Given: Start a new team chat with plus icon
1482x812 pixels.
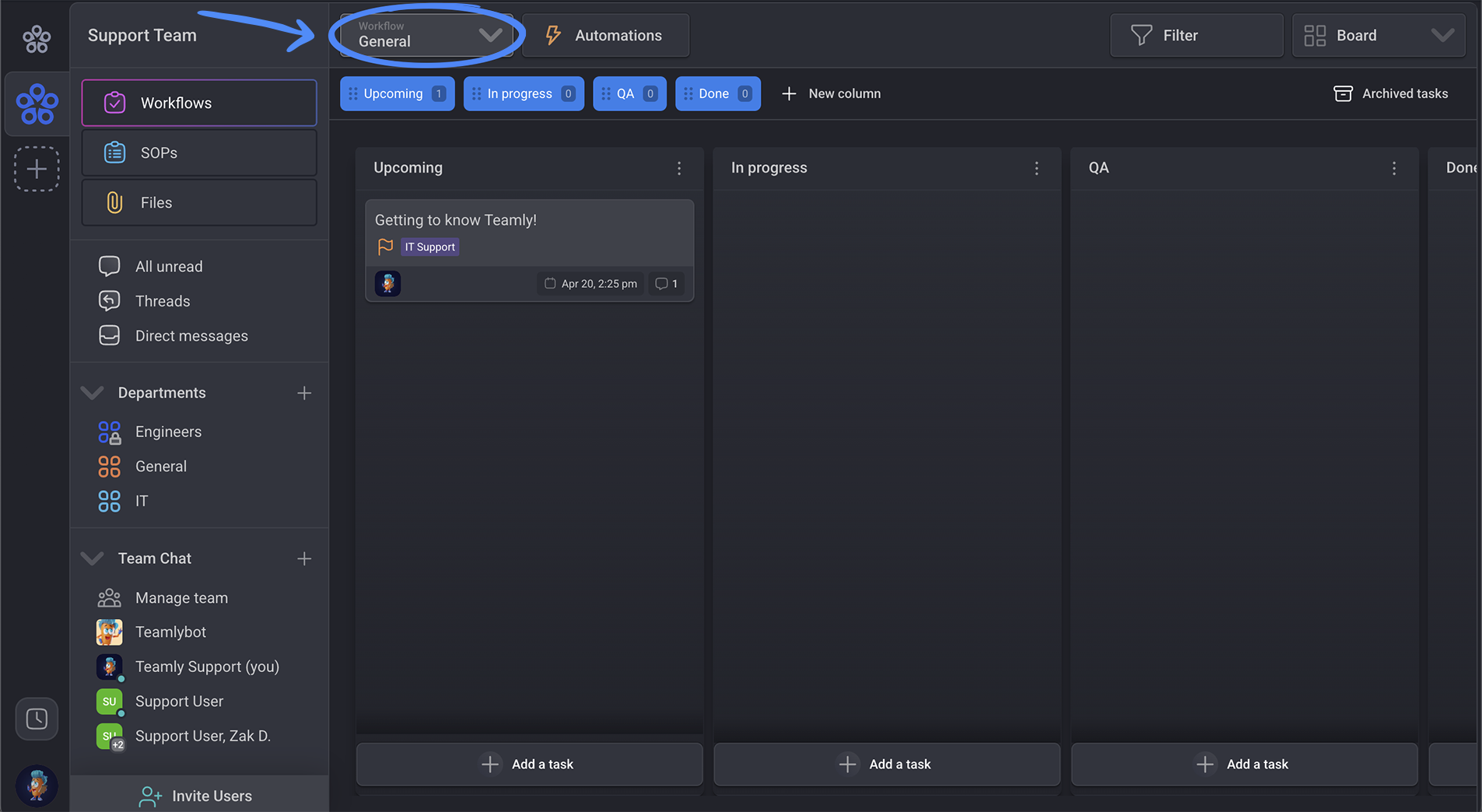Looking at the screenshot, I should (x=304, y=558).
